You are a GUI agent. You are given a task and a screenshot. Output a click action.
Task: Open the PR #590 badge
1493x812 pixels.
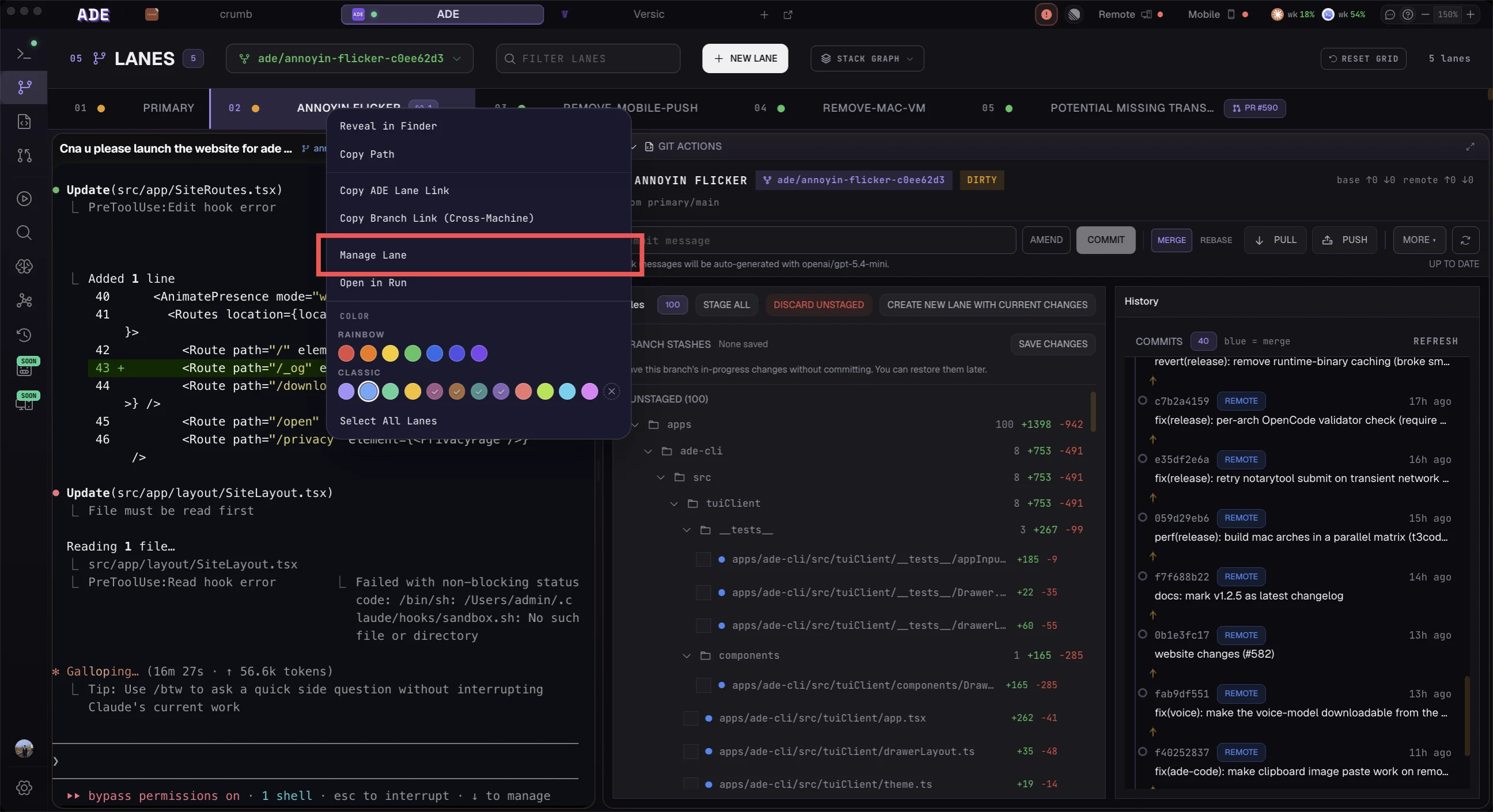point(1255,108)
